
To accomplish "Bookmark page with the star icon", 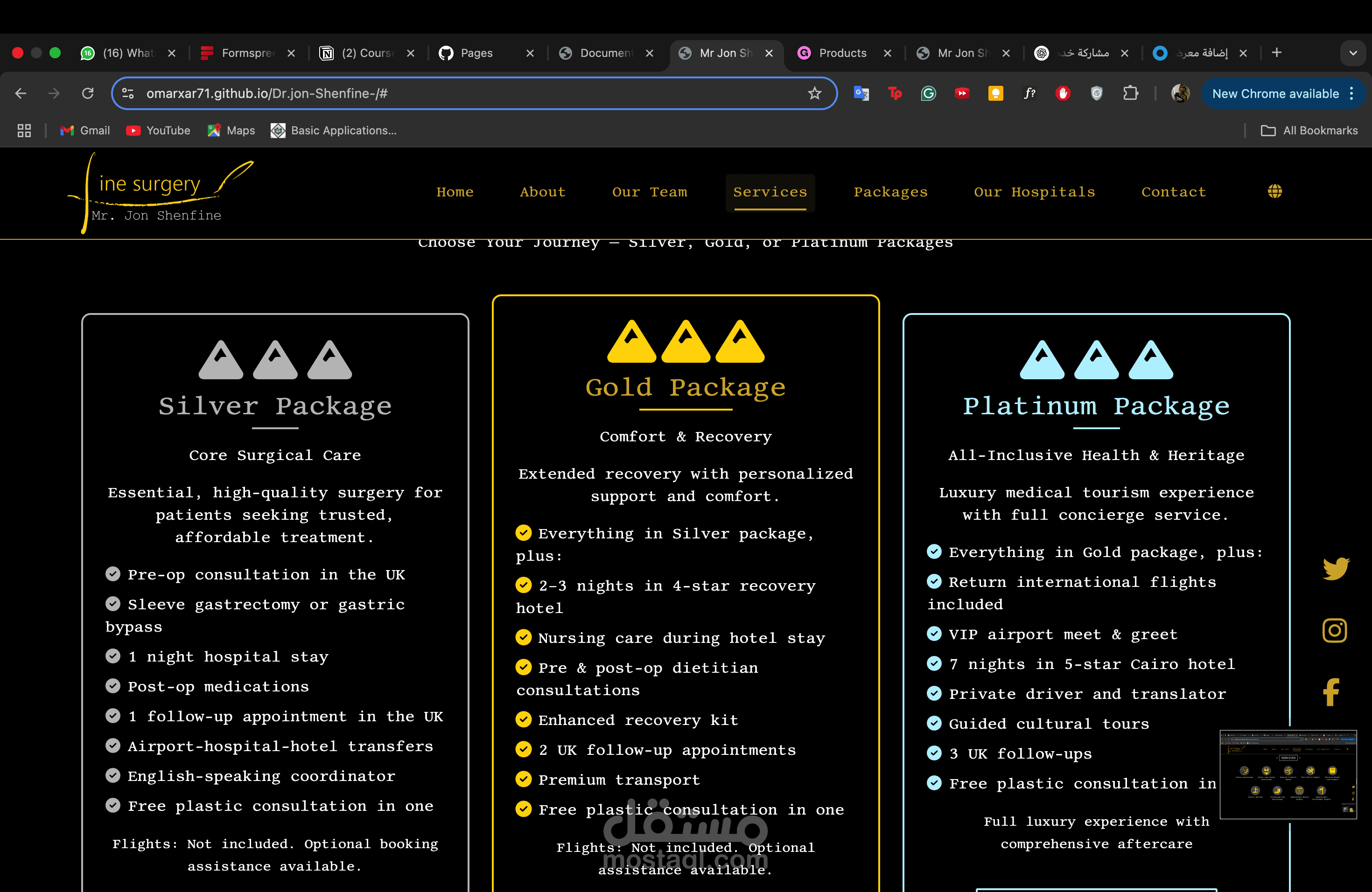I will [814, 93].
